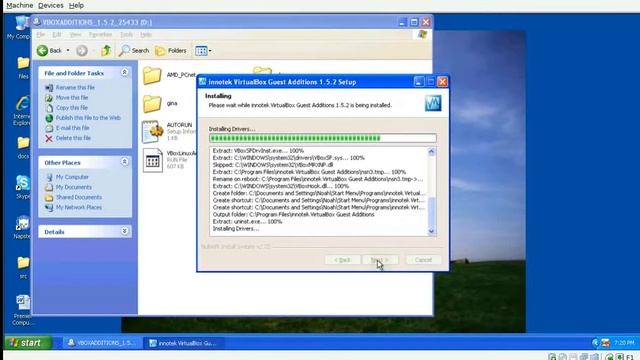Open the Devices menu
This screenshot has width=640, height=360.
click(51, 5)
